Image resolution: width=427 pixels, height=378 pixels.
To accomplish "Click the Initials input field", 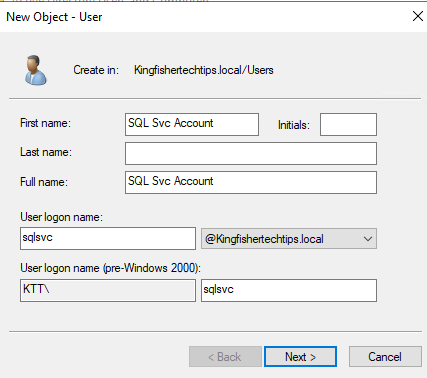I will [x=348, y=124].
